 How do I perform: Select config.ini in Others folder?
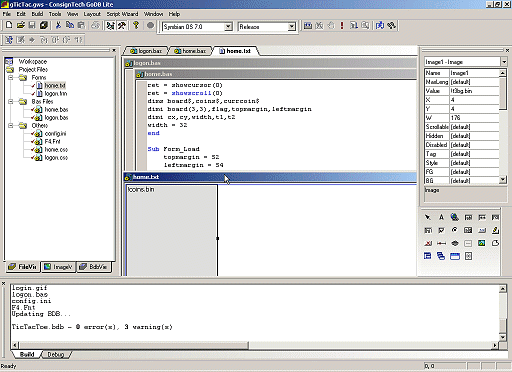(55, 134)
